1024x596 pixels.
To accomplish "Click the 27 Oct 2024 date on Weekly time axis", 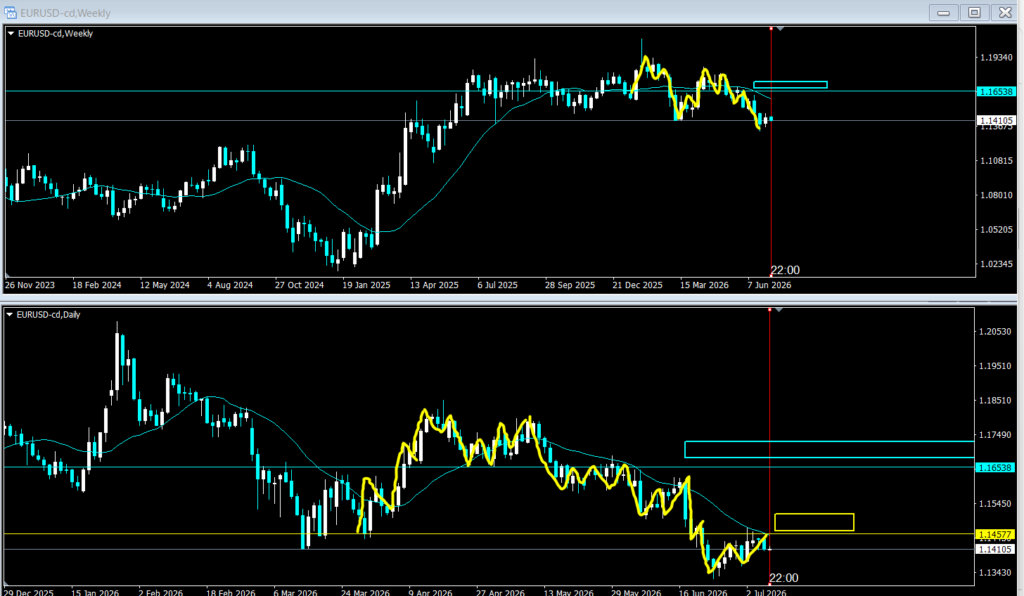I will (299, 285).
